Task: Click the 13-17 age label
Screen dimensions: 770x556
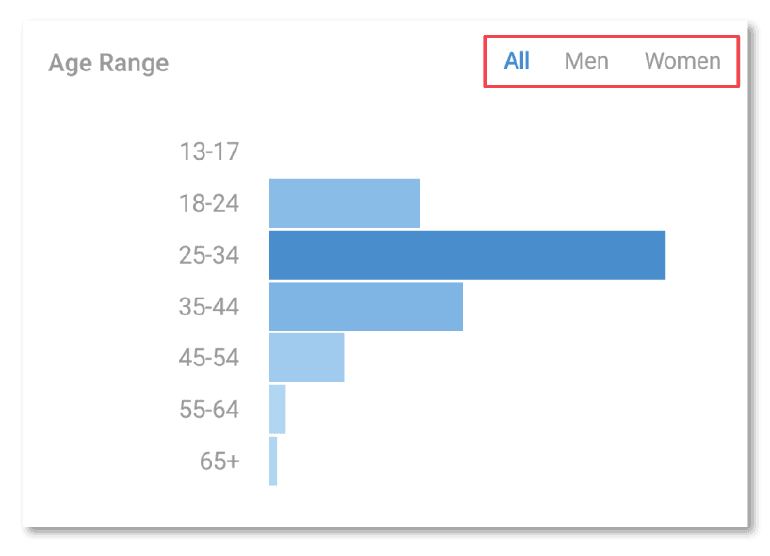Action: [209, 152]
